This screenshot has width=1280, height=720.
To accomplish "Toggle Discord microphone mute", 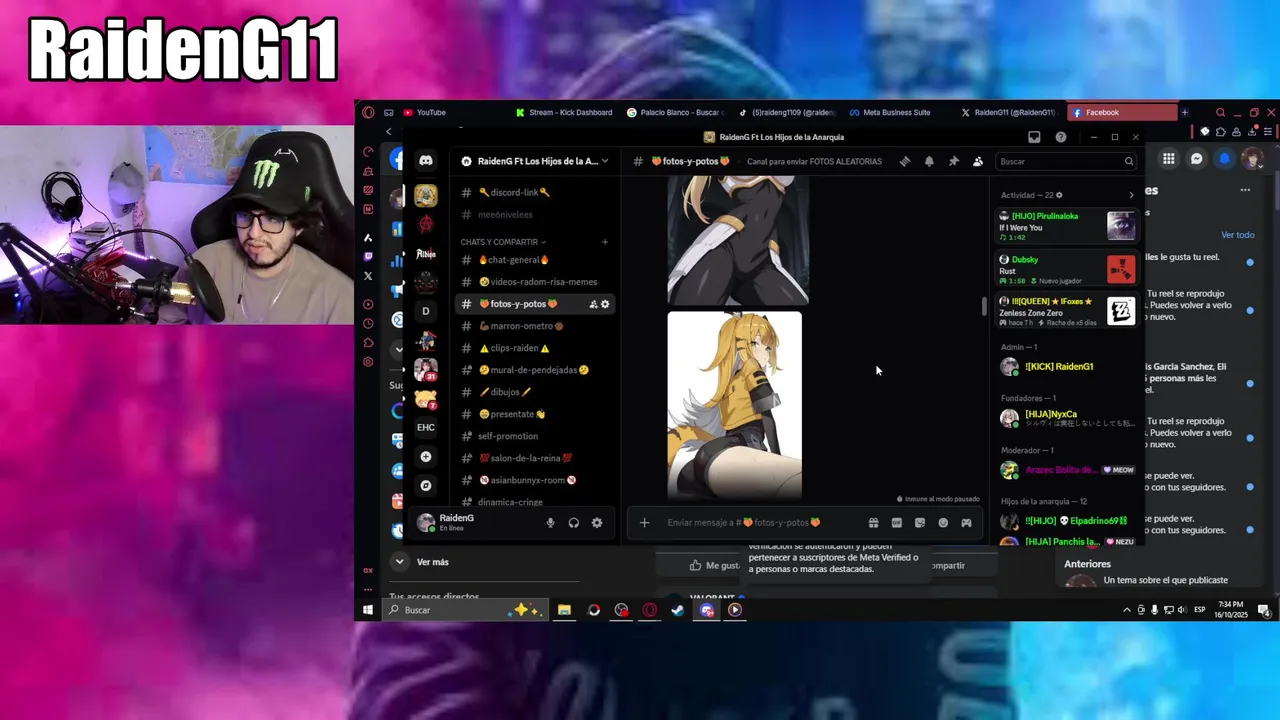I will [x=550, y=523].
